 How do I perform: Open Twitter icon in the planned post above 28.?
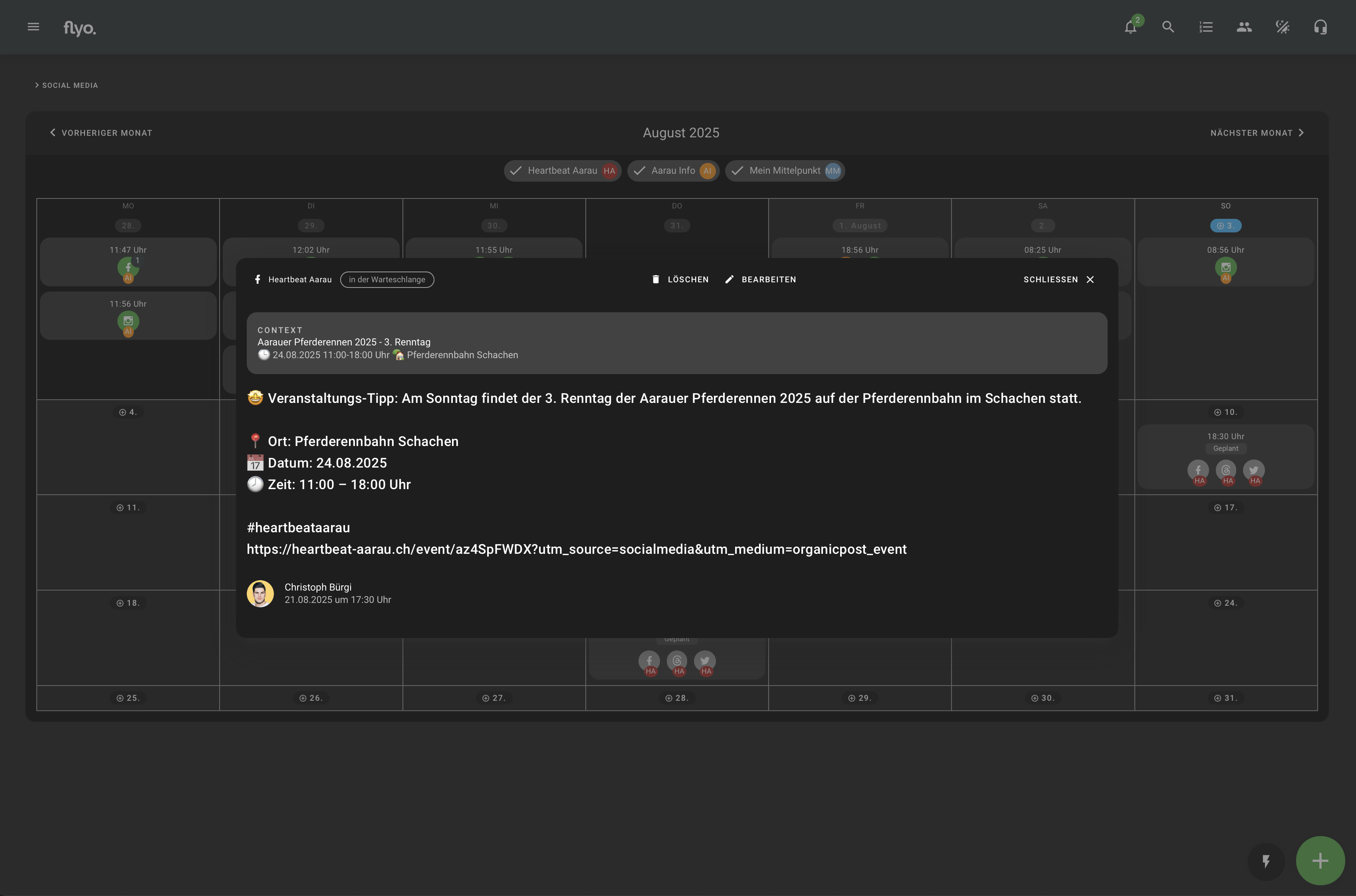(705, 661)
